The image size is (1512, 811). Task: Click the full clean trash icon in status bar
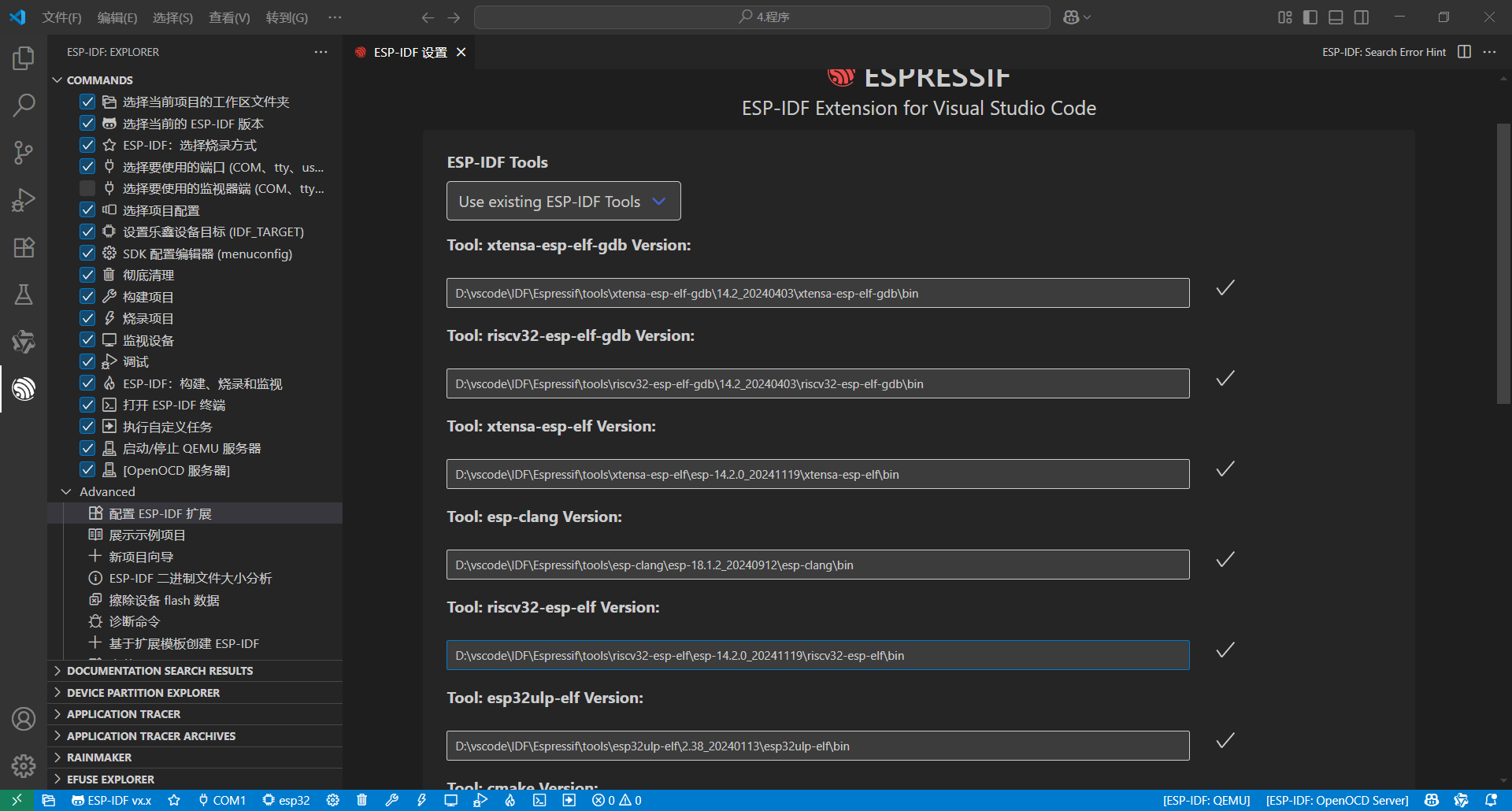click(x=361, y=800)
